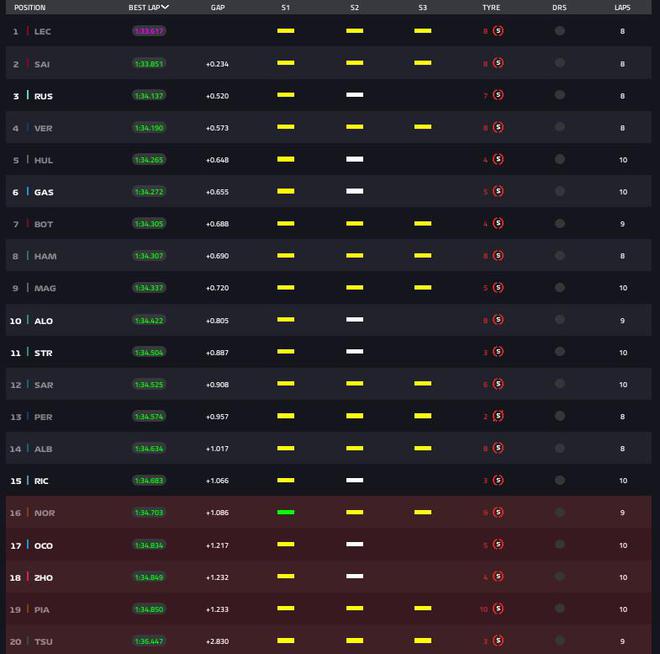
Task: Click LEC's soft tyre compound icon
Action: pyautogui.click(x=498, y=31)
